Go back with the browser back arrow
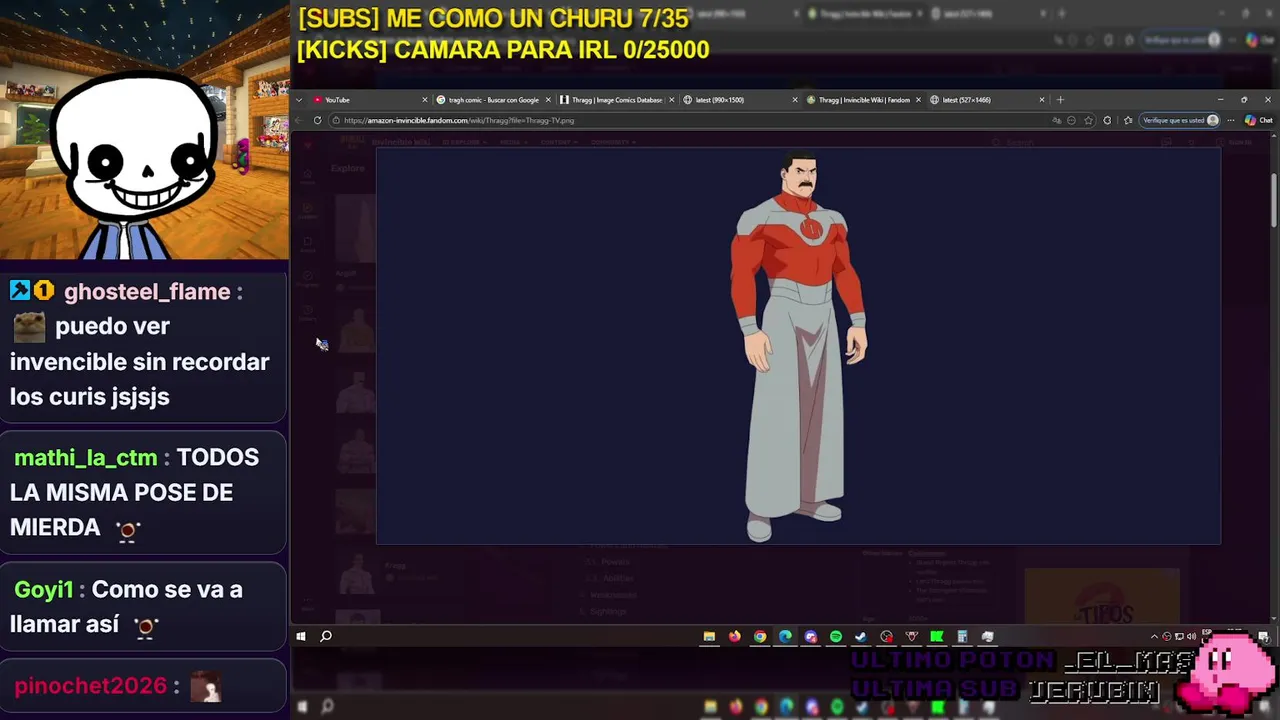This screenshot has height=720, width=1280. (298, 120)
